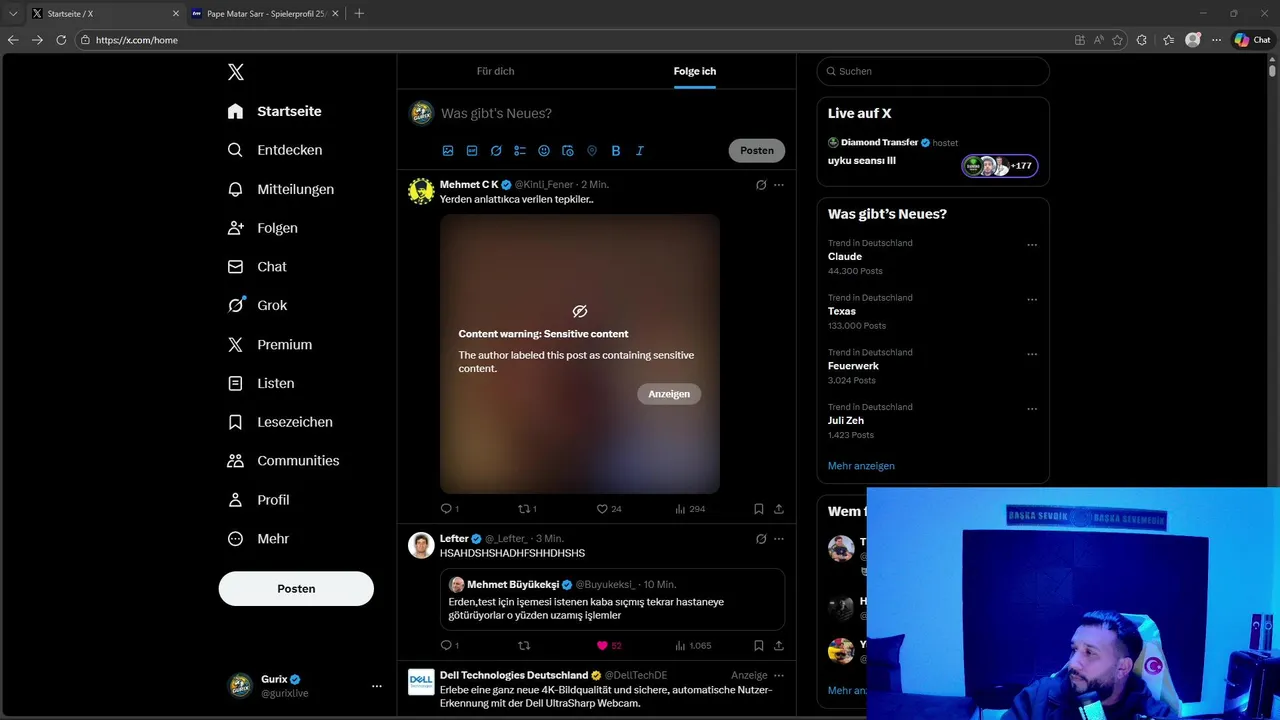Open Grok from the sidebar
Viewport: 1280px width, 720px height.
tap(257, 306)
